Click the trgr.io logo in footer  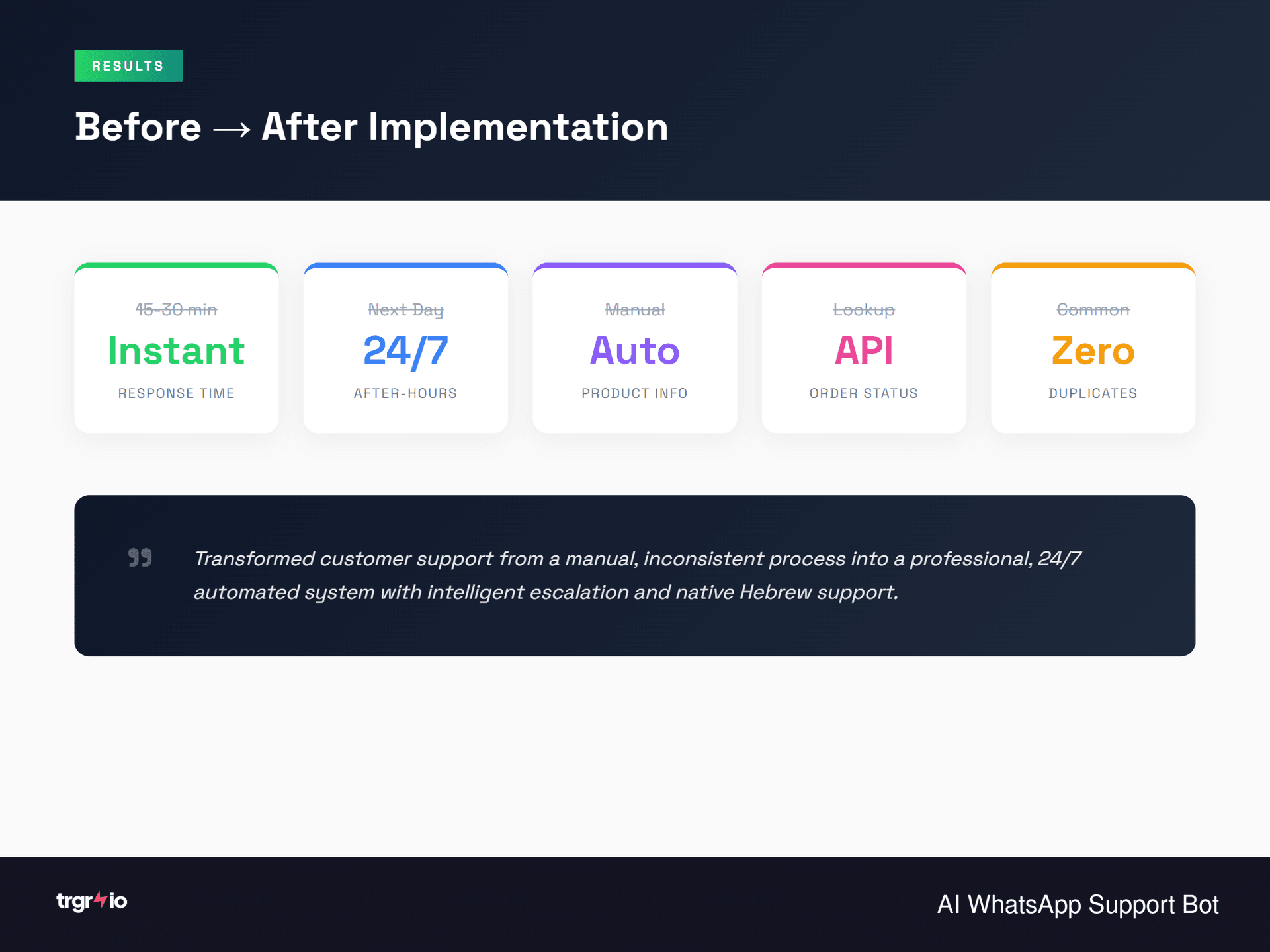tap(92, 901)
